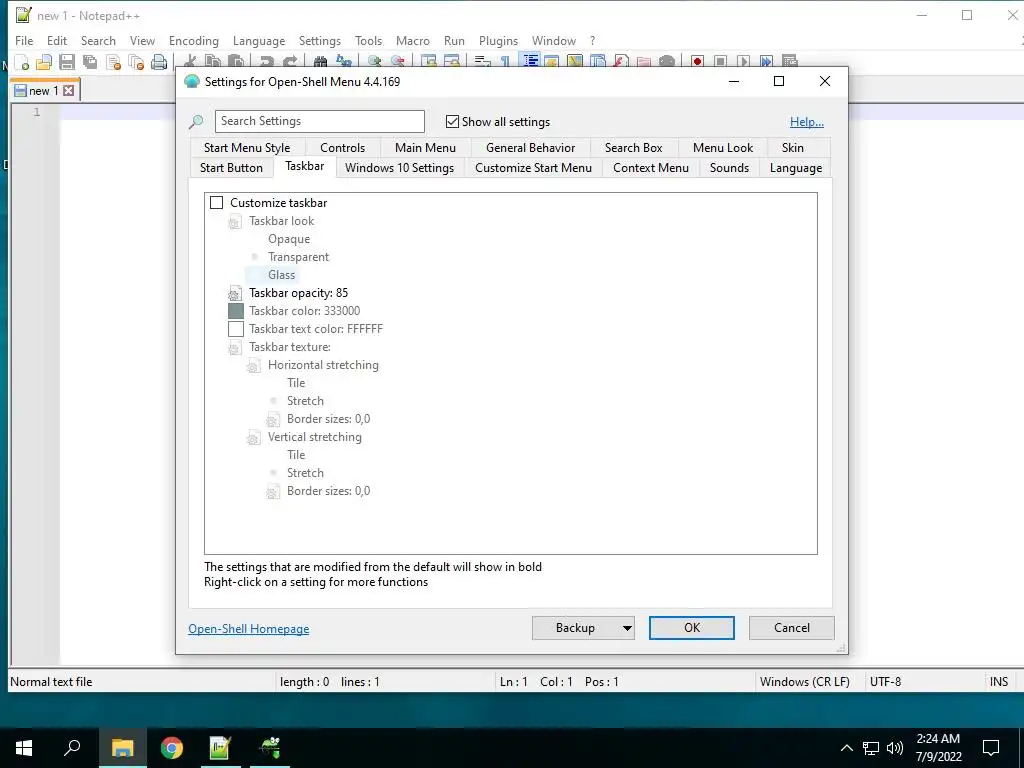Open Notepad++ Plugins menu
Viewport: 1024px width, 768px height.
tap(498, 40)
